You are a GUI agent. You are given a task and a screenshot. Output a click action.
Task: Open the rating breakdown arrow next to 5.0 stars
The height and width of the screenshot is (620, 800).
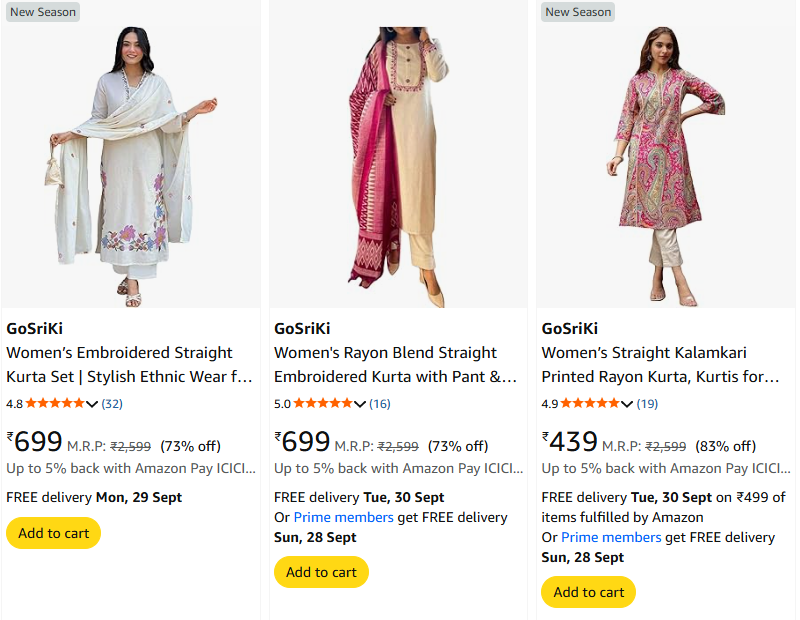tap(360, 404)
